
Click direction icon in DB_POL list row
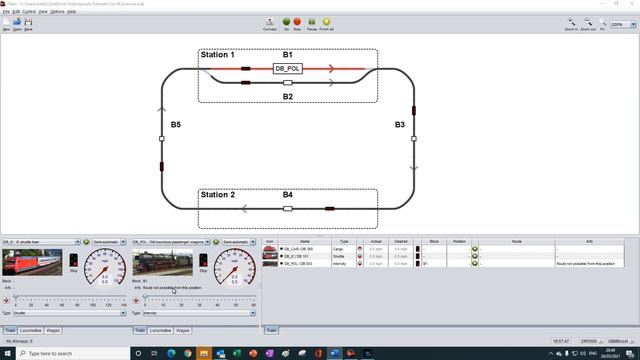pos(360,264)
